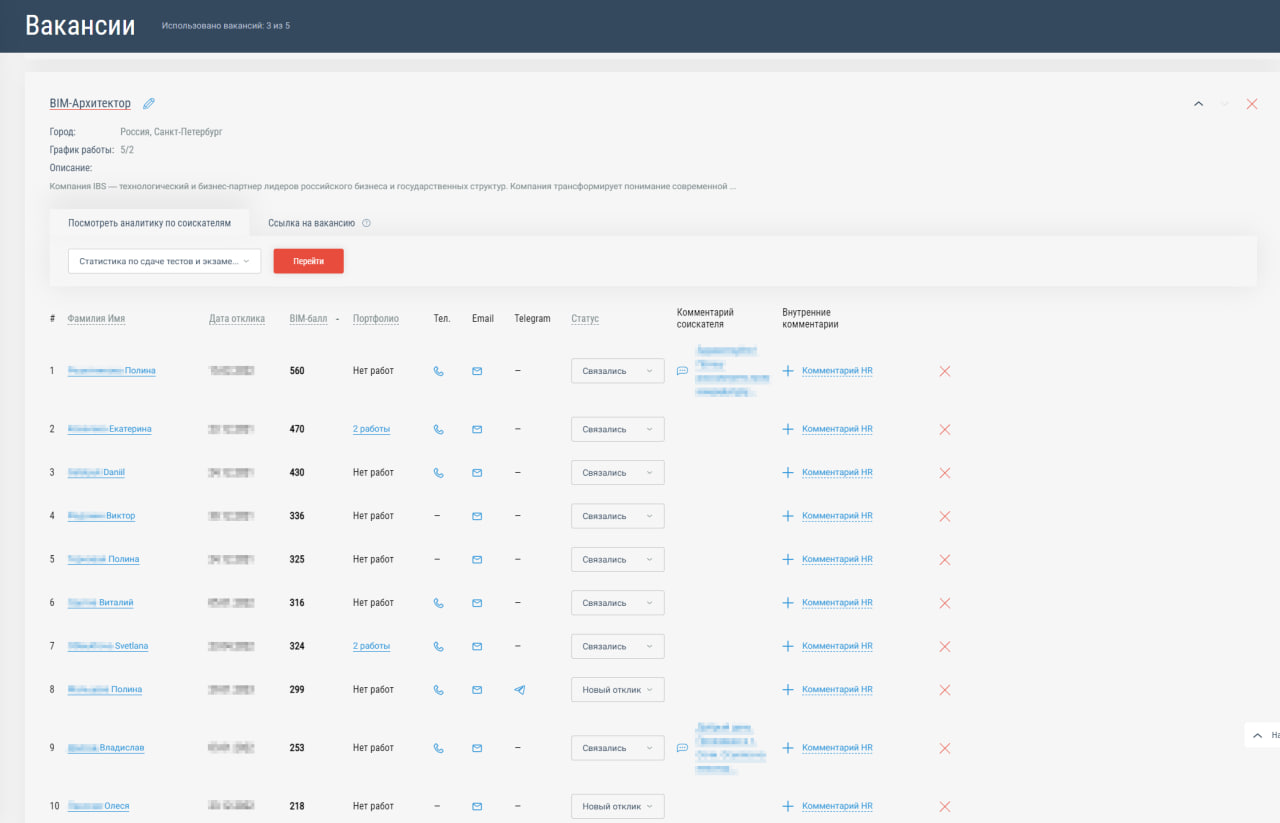
Task: Click Комментарий HR link for Владислав
Action: click(x=837, y=748)
